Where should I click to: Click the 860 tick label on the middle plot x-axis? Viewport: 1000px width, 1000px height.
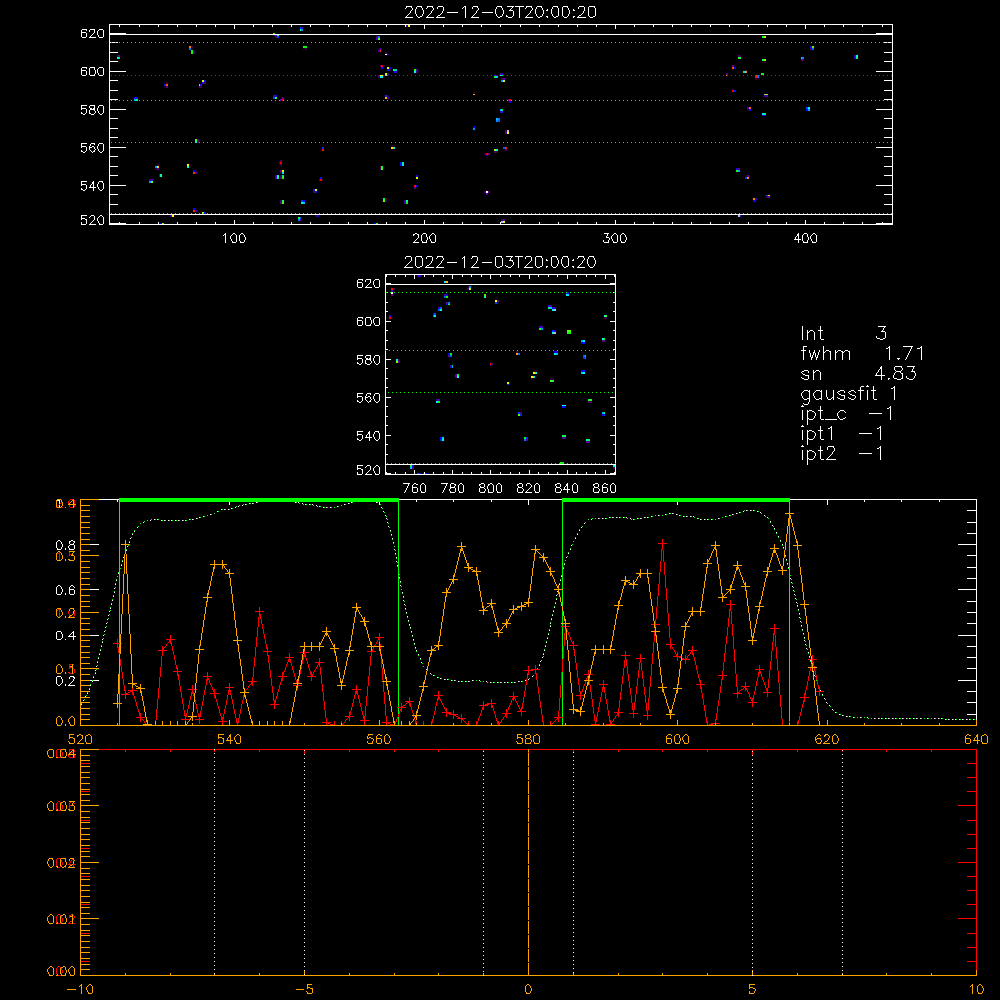coord(605,489)
